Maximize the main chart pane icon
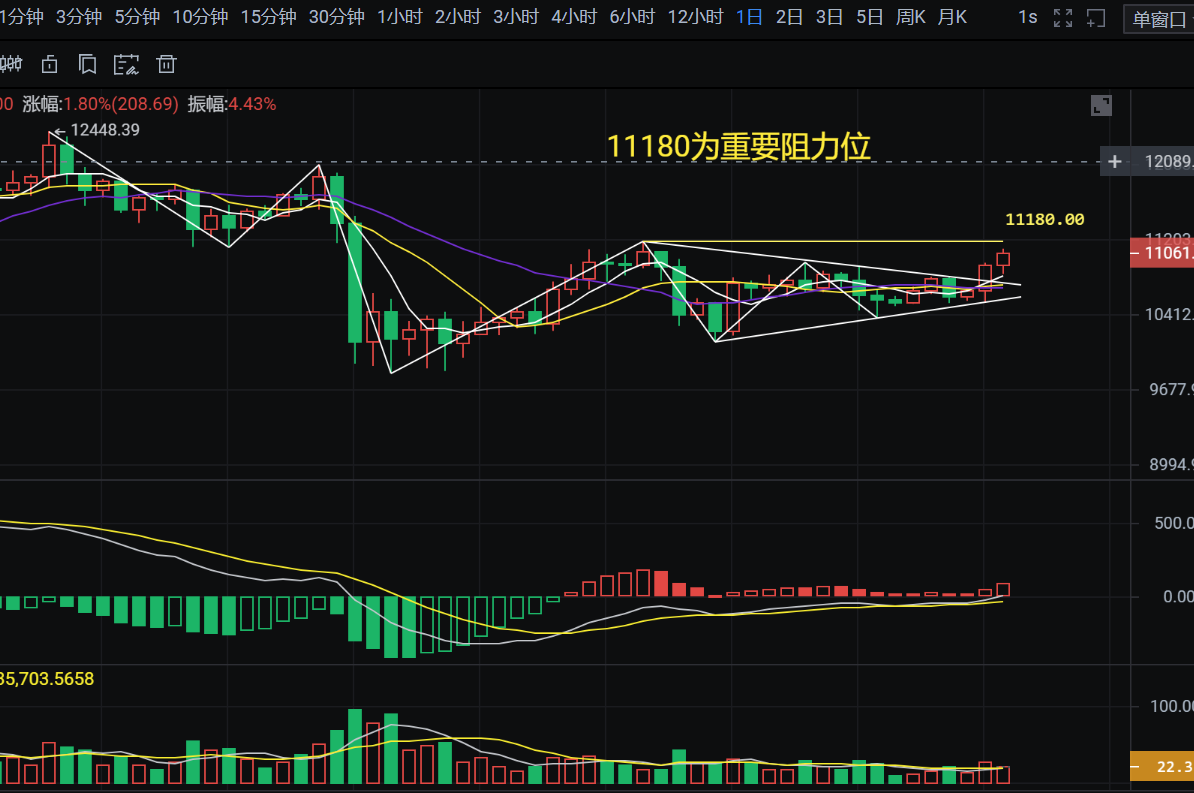 1101,105
